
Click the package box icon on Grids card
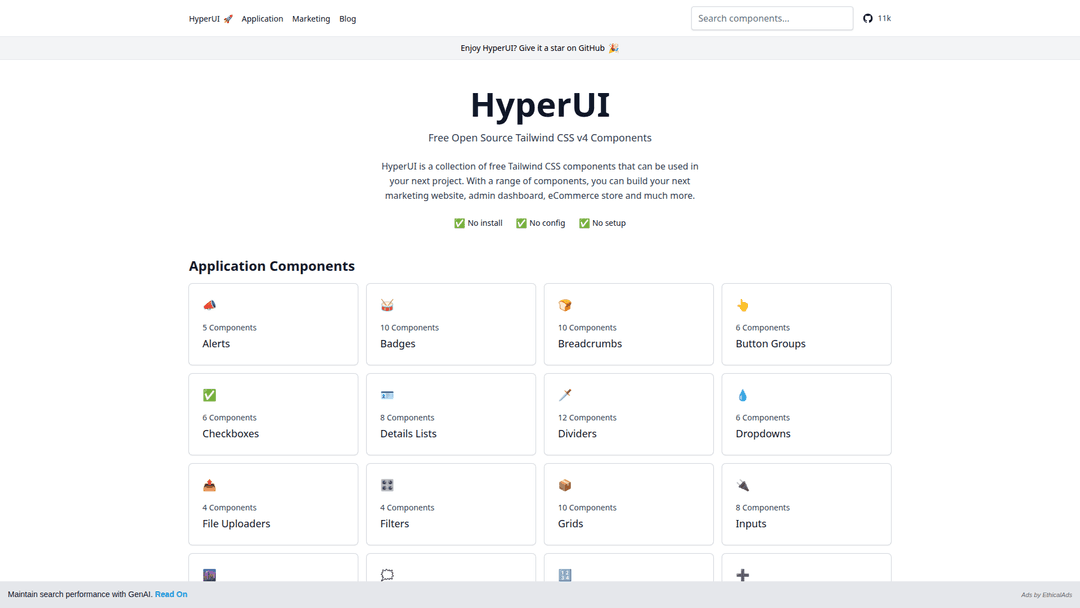pos(565,485)
